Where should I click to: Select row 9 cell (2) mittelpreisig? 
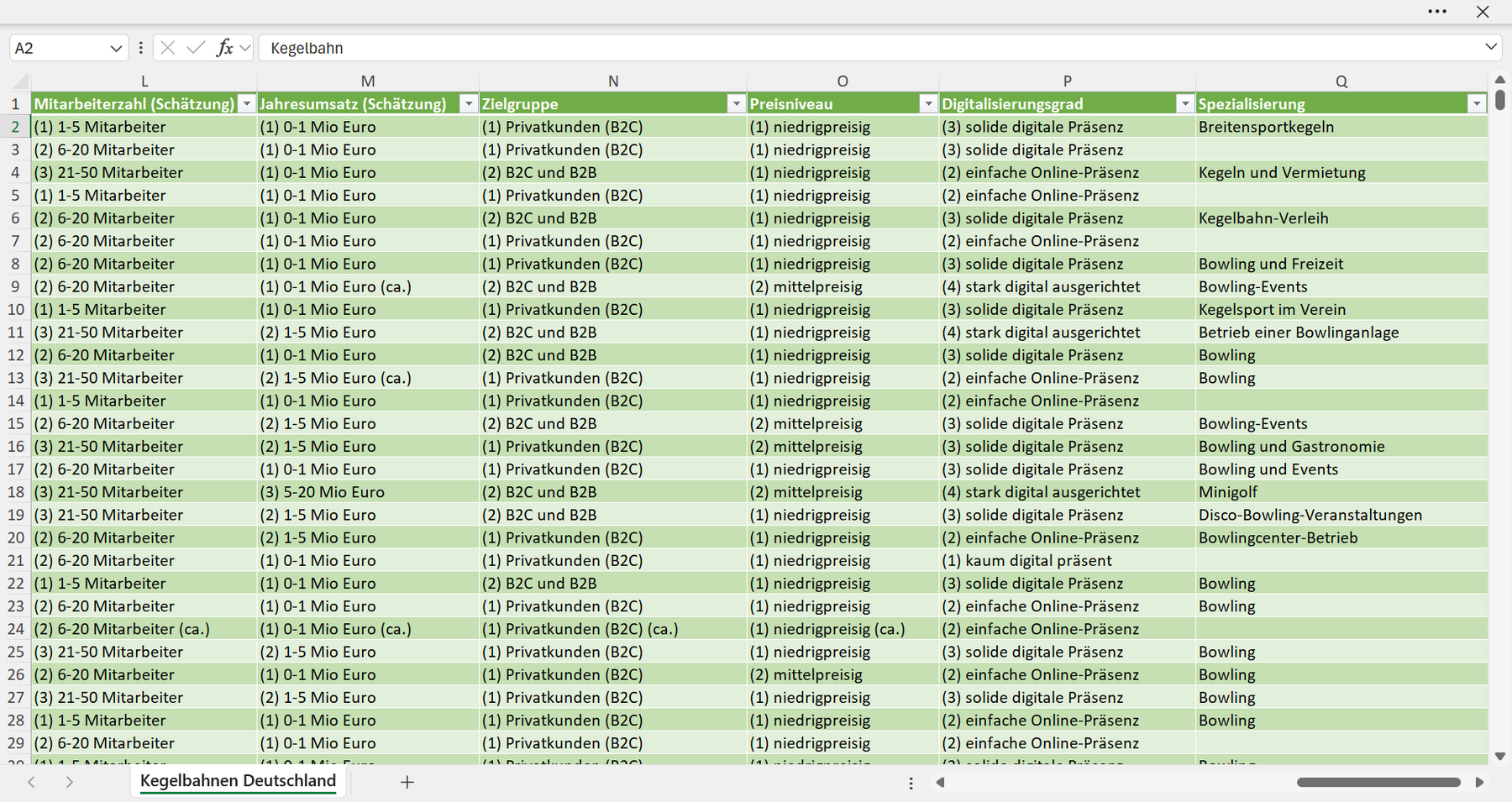(x=843, y=286)
